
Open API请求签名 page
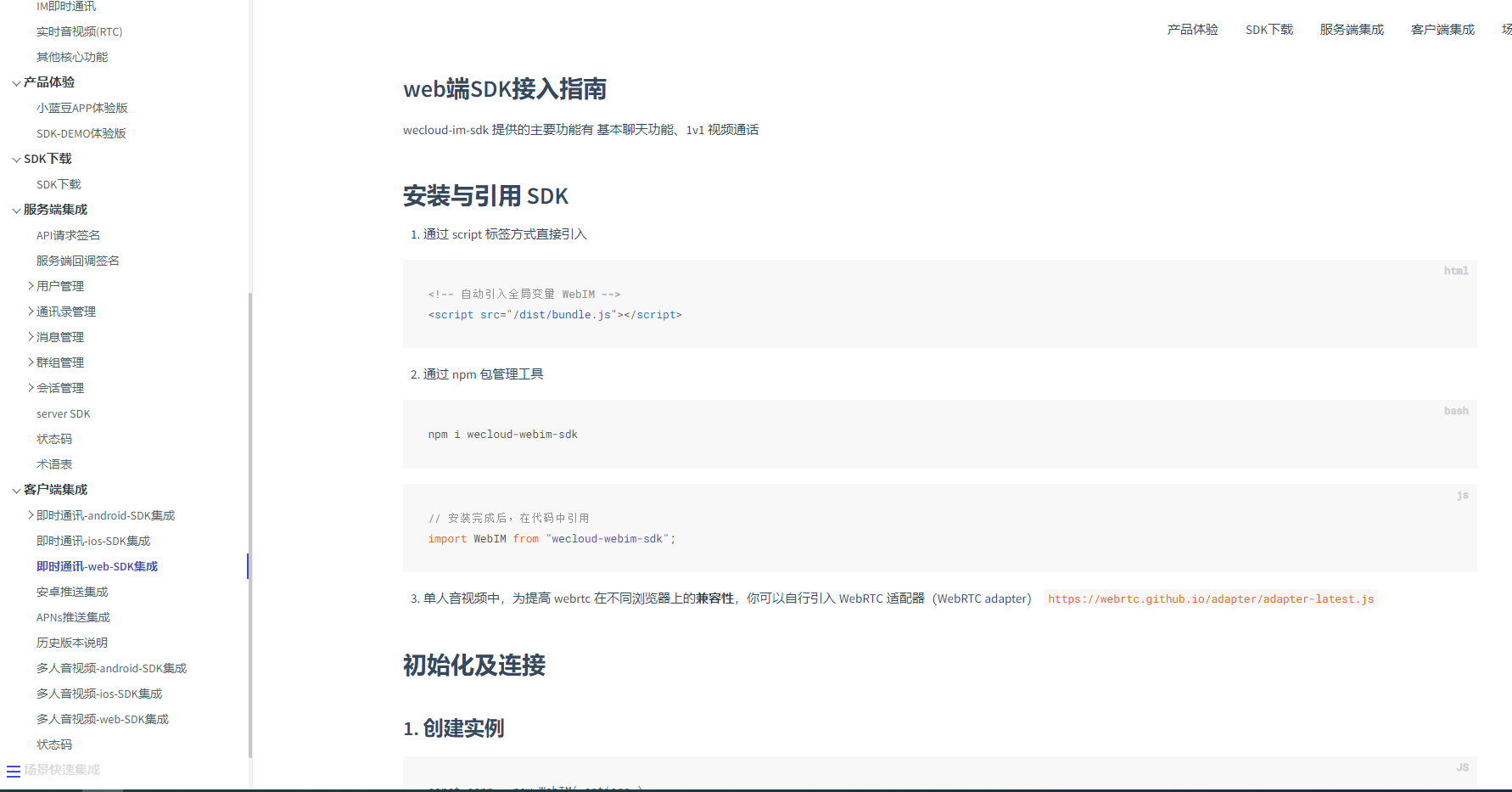tap(68, 235)
